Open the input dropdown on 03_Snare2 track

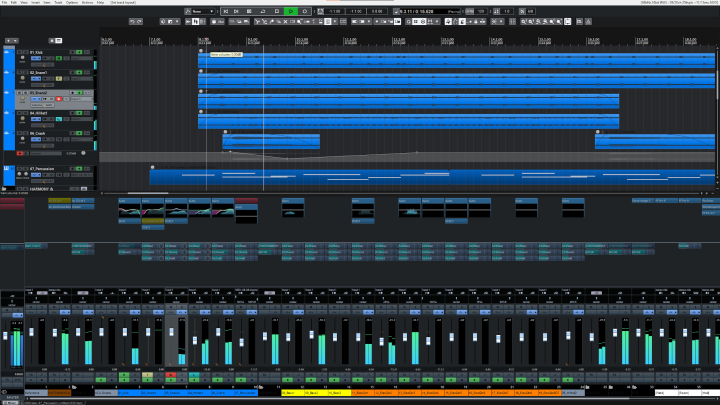point(82,99)
